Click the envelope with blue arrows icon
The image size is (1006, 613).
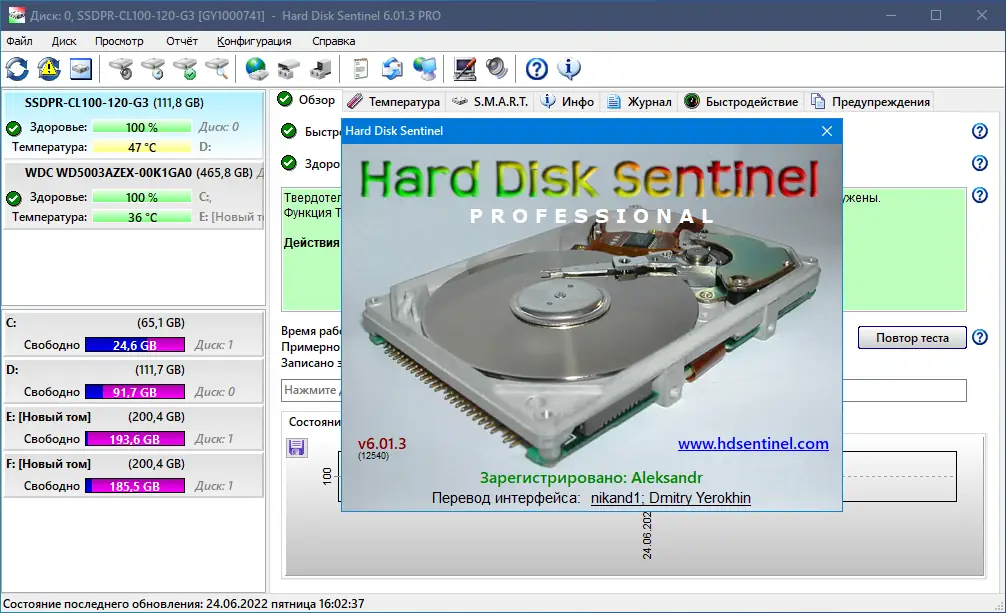[392, 69]
